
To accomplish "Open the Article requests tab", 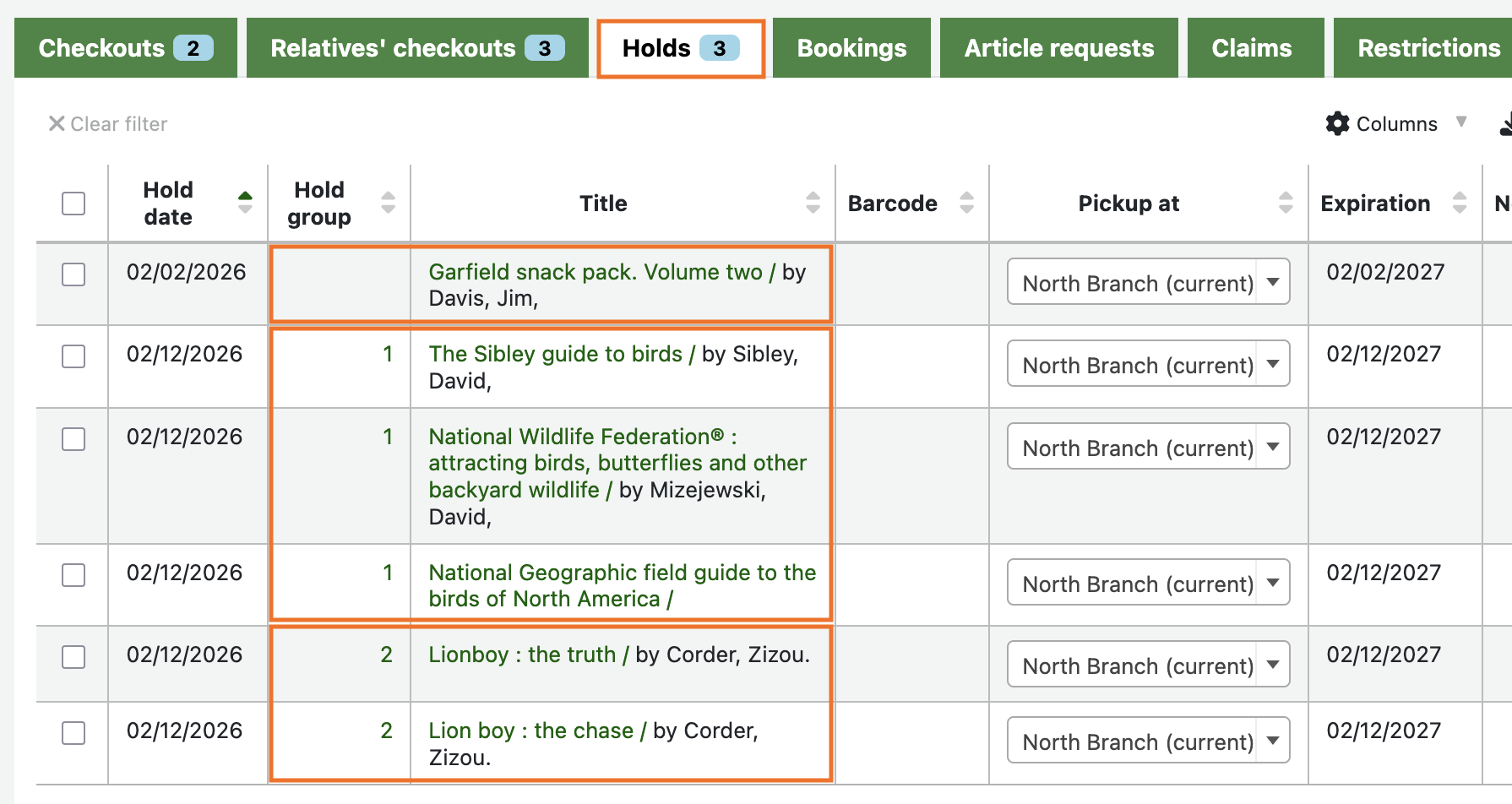I will [x=1058, y=48].
